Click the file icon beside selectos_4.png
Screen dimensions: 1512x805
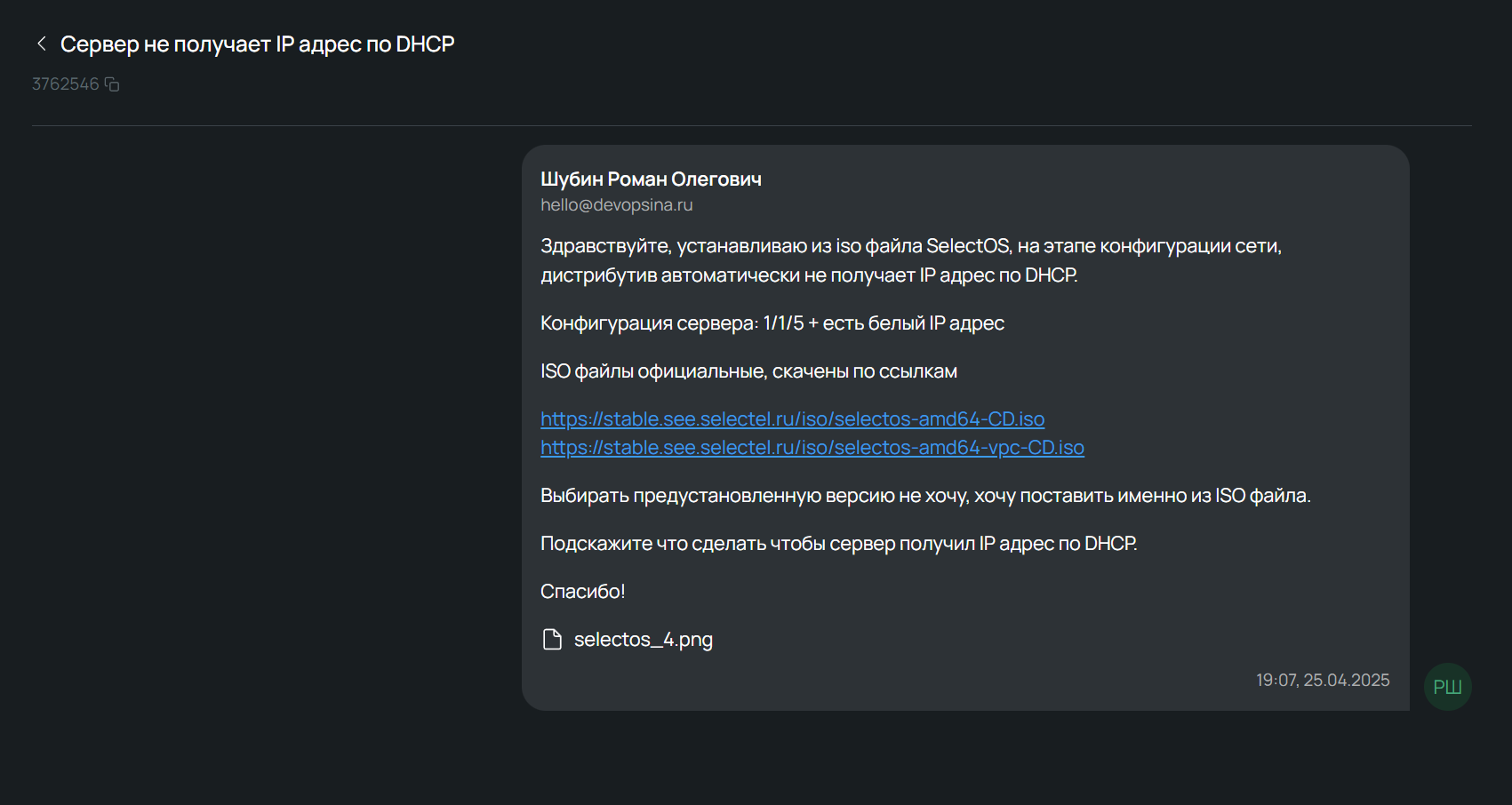(552, 640)
